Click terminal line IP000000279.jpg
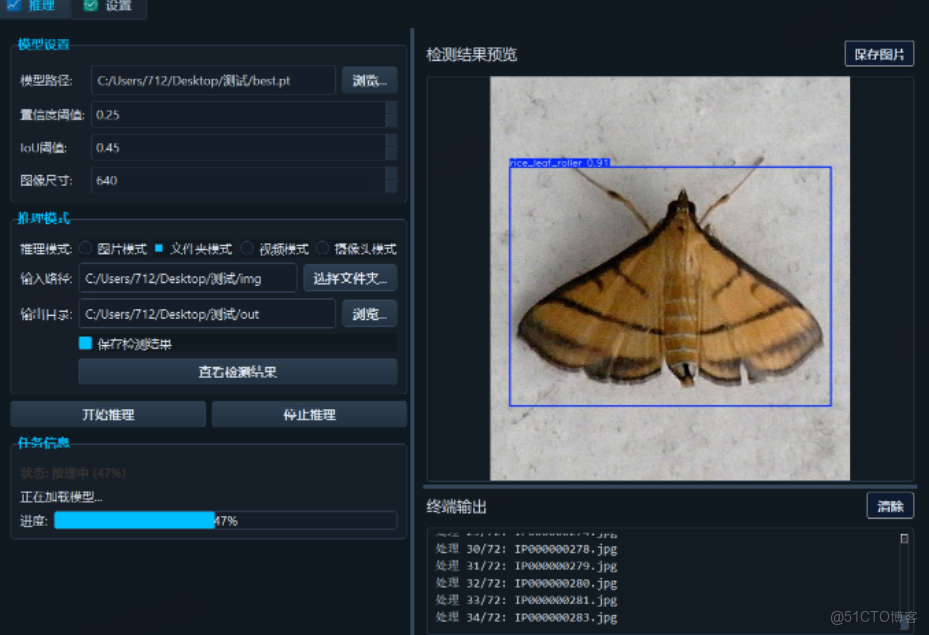The image size is (929, 635). [526, 566]
